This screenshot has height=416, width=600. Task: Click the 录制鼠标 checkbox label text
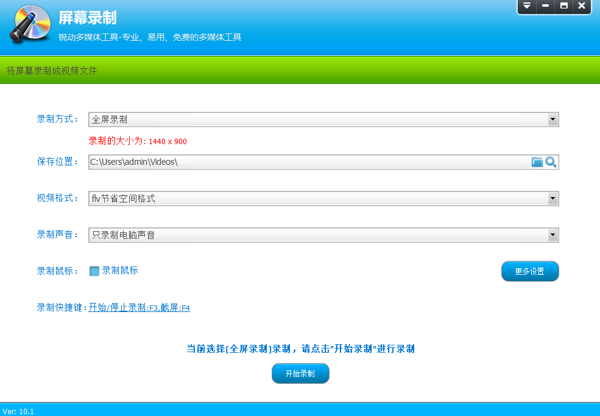(x=120, y=270)
